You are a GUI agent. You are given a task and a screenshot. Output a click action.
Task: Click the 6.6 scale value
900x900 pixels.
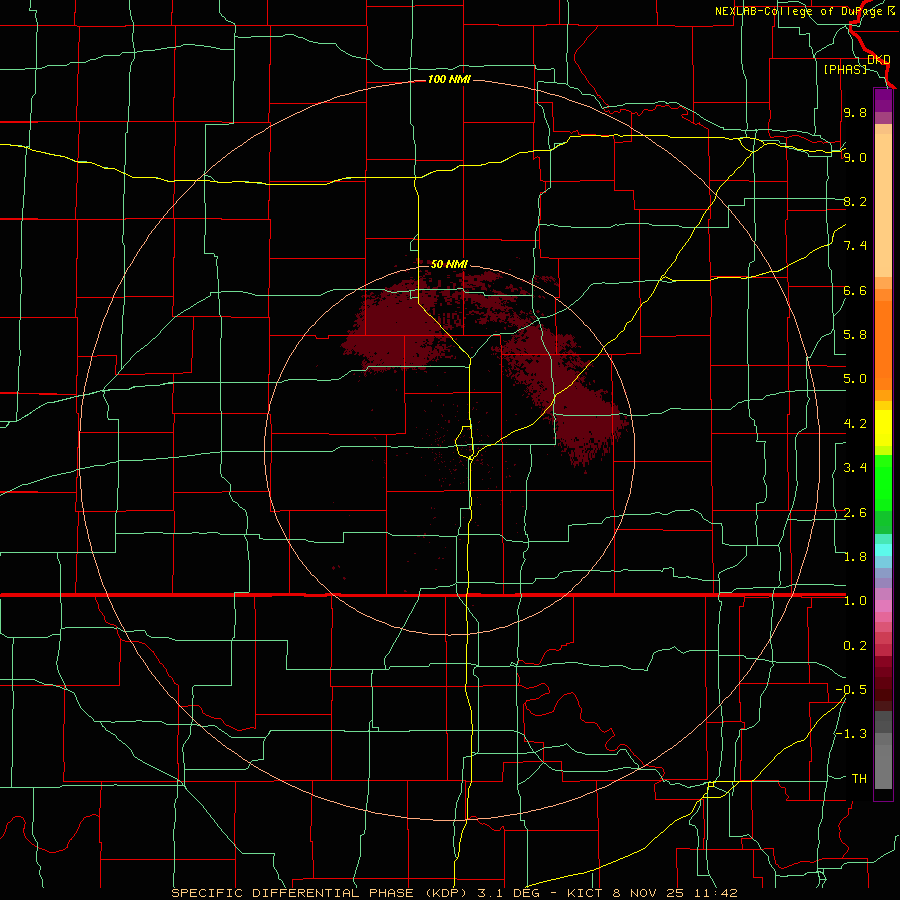[855, 290]
